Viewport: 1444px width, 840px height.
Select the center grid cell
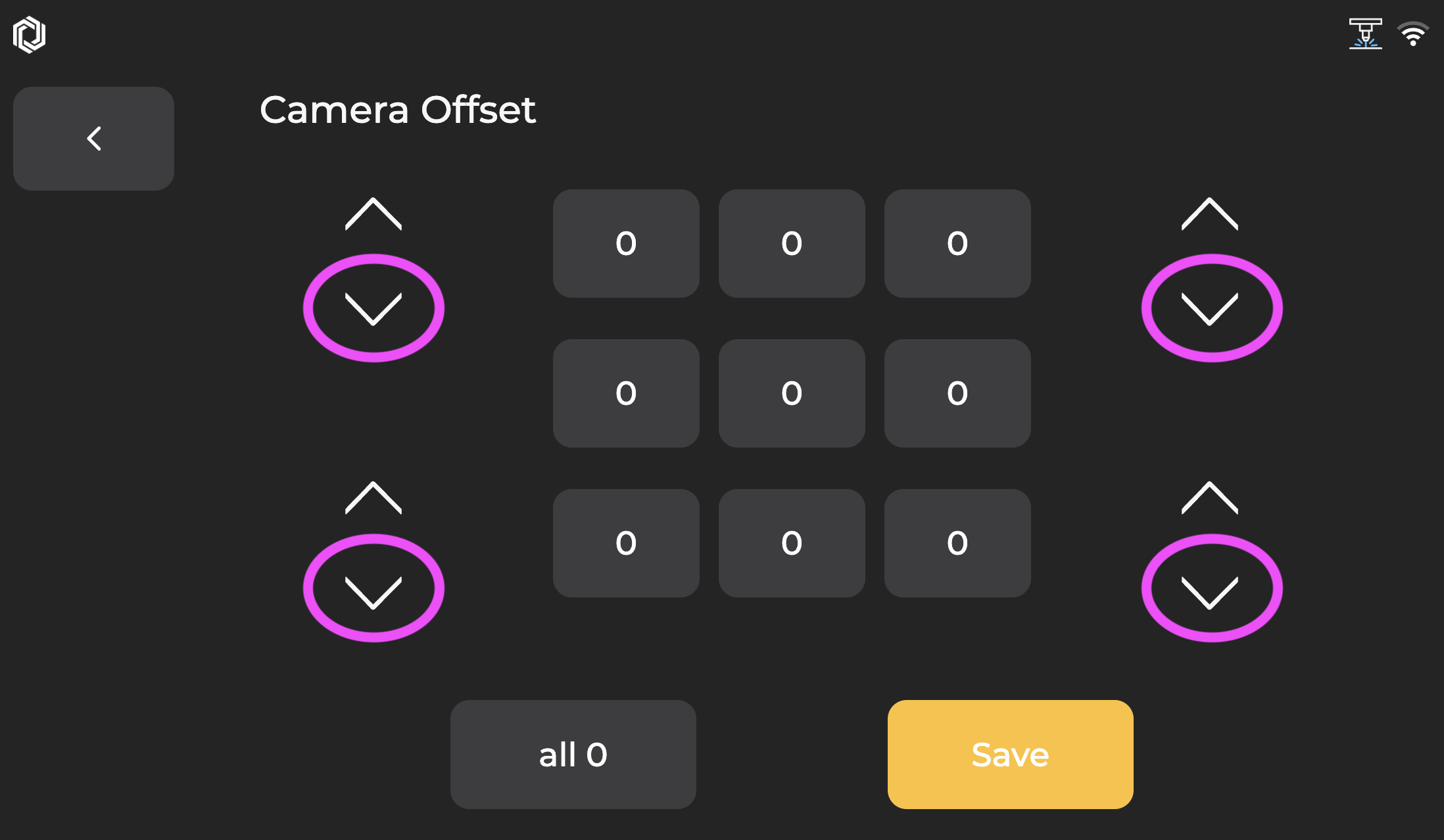(792, 394)
